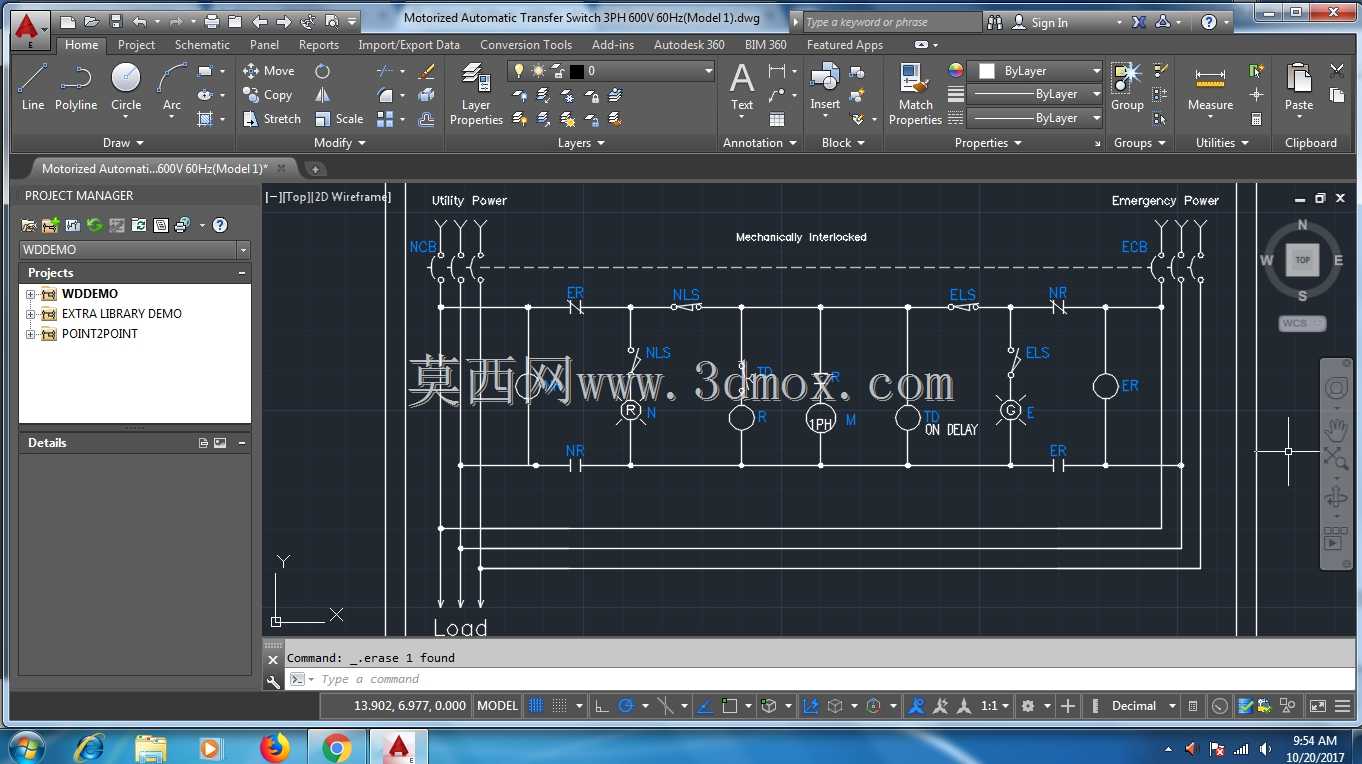Switch to the Panel ribbon tab

(264, 45)
